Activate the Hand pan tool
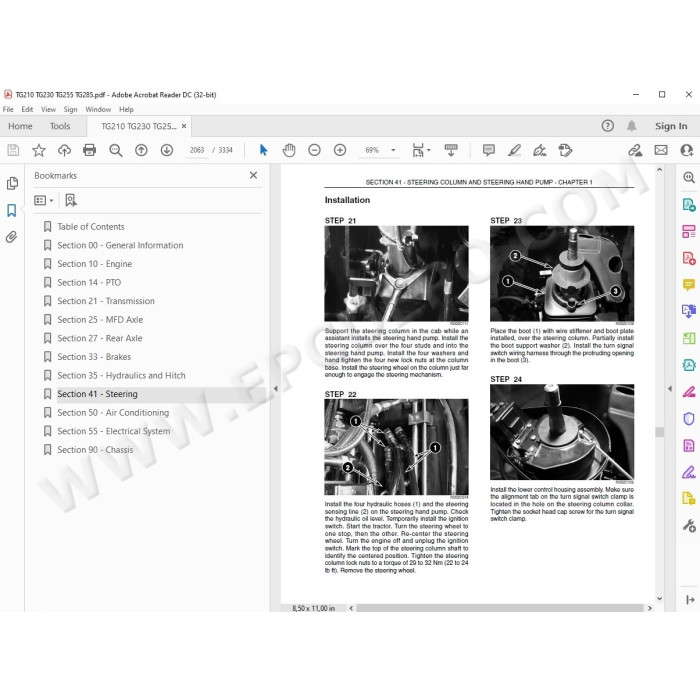Screen dimensions: 700x700 (x=289, y=150)
